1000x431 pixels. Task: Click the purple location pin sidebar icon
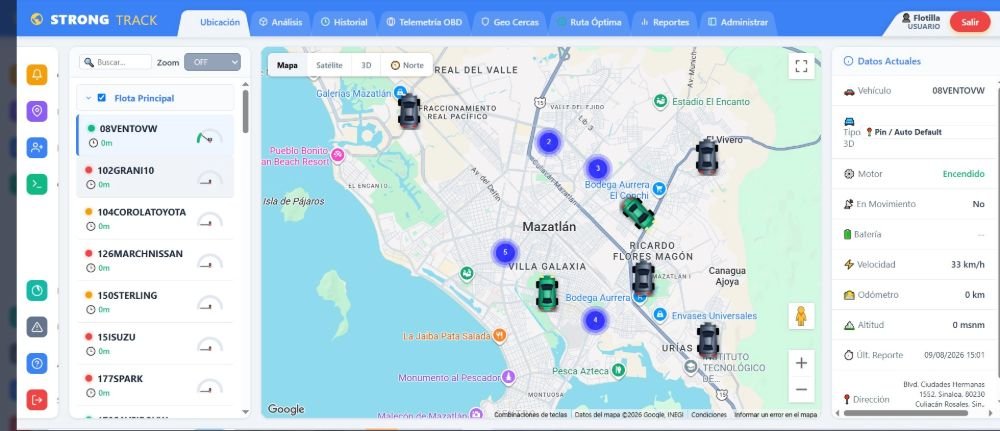click(37, 111)
